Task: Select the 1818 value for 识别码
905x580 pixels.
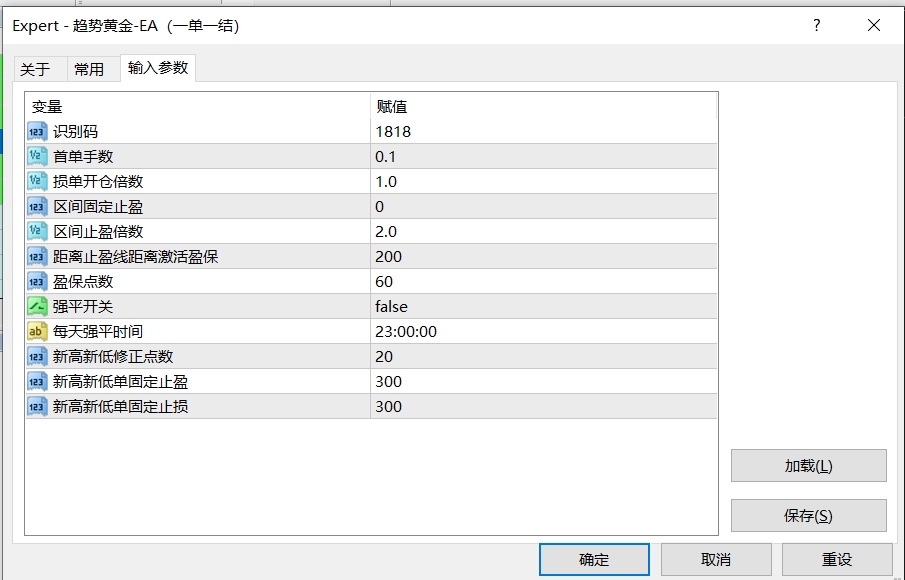Action: 393,132
